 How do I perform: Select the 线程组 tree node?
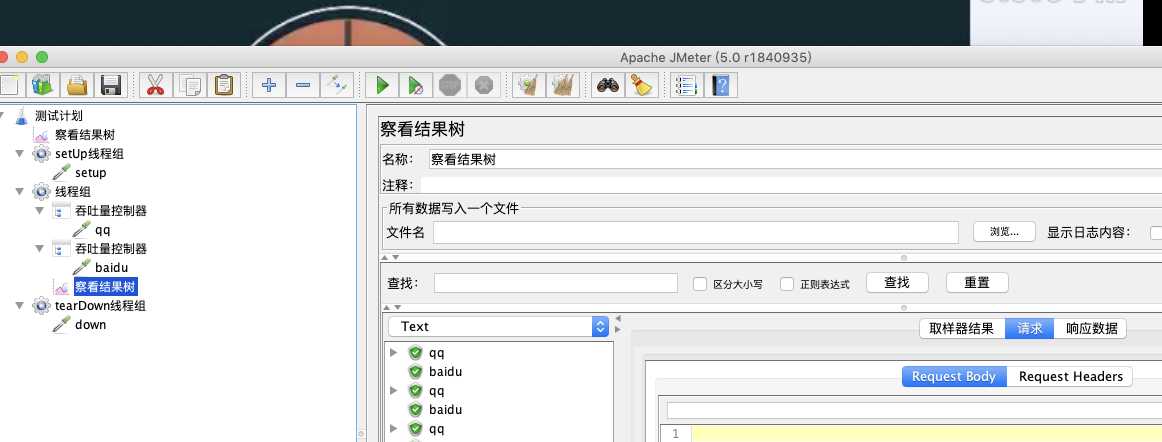73,192
